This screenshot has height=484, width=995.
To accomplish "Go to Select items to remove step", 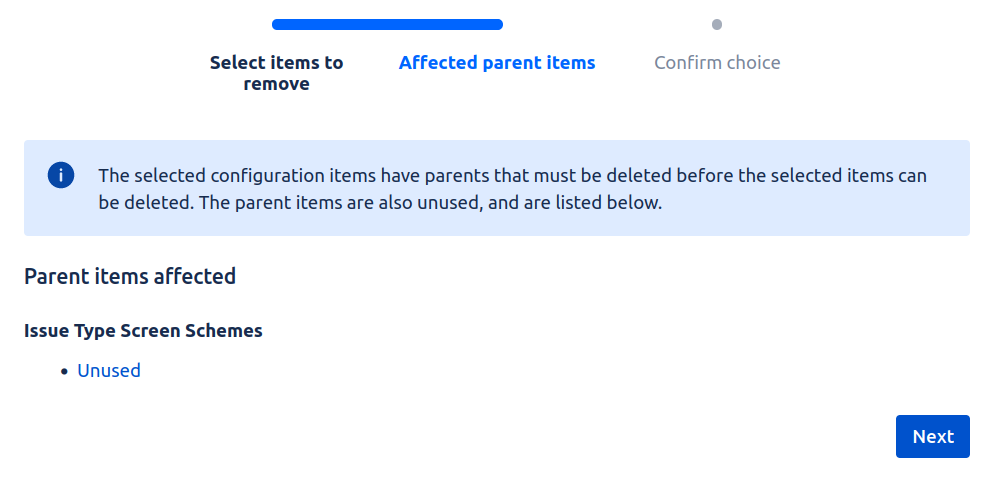I will click(276, 73).
